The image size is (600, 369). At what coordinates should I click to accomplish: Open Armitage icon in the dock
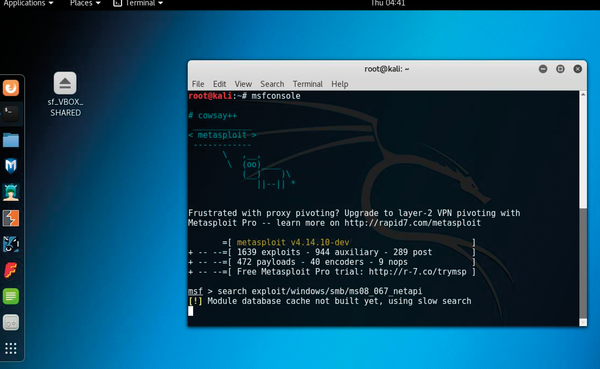[11, 192]
